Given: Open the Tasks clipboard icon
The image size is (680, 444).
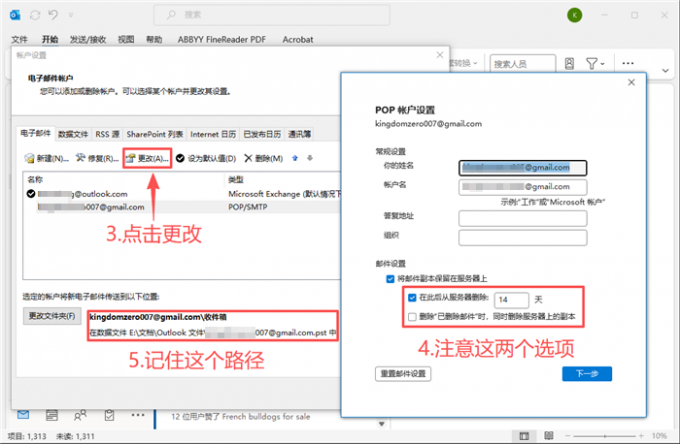Looking at the screenshot, I should (109, 415).
